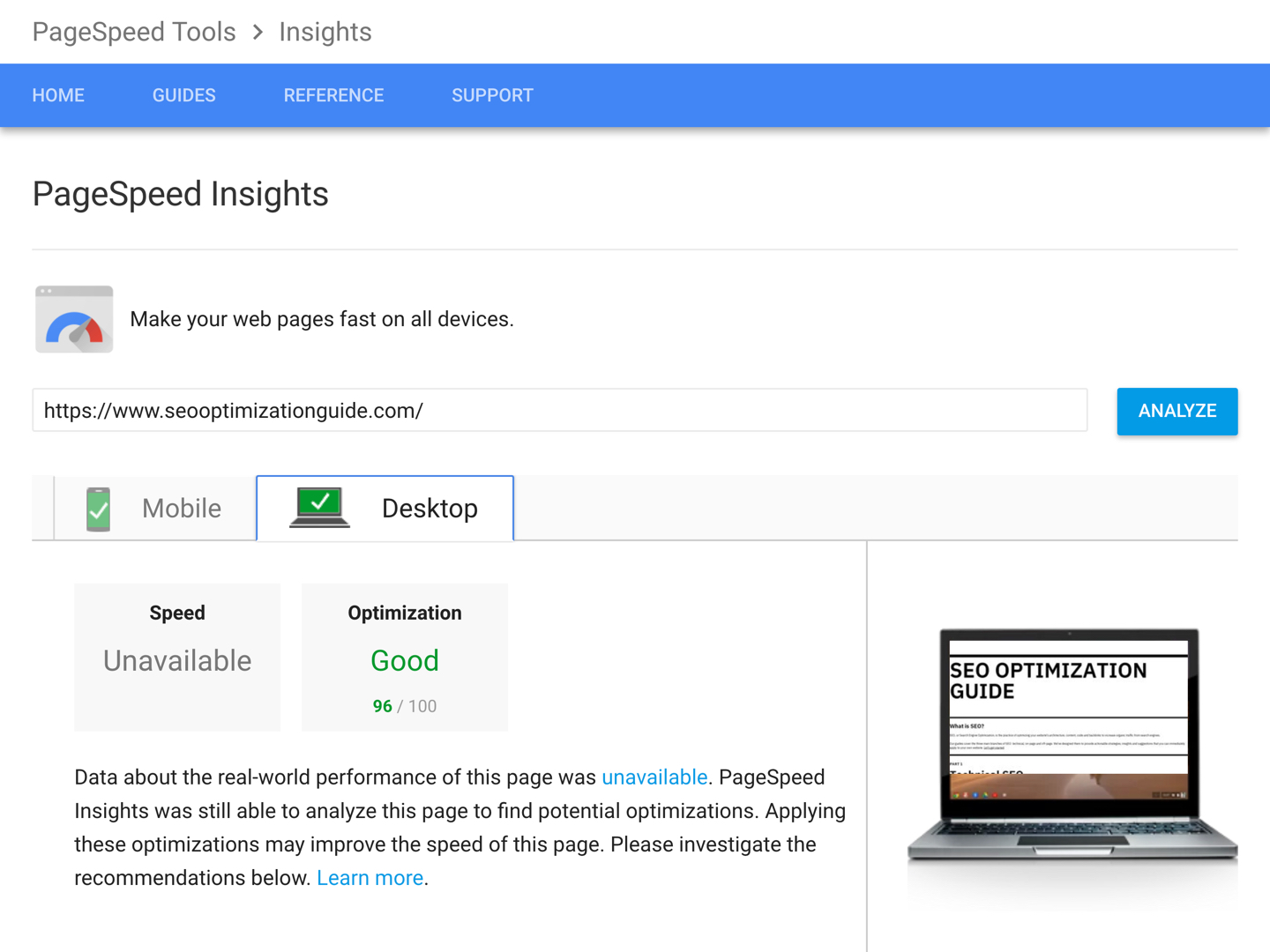The height and width of the screenshot is (952, 1270).
Task: Click 'Make your web pages fast' tagline
Action: (x=322, y=319)
